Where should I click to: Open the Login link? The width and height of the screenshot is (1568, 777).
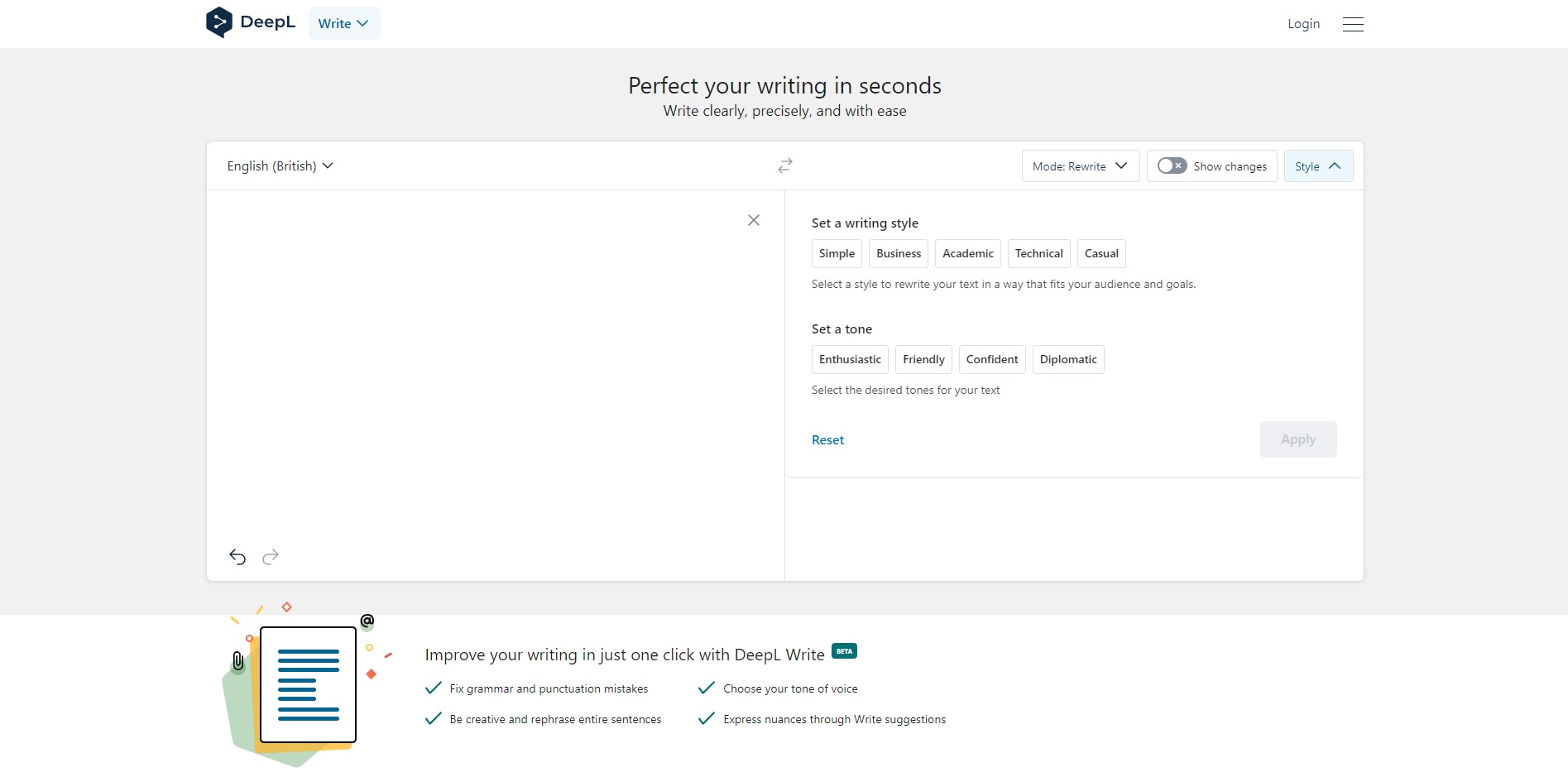point(1303,24)
